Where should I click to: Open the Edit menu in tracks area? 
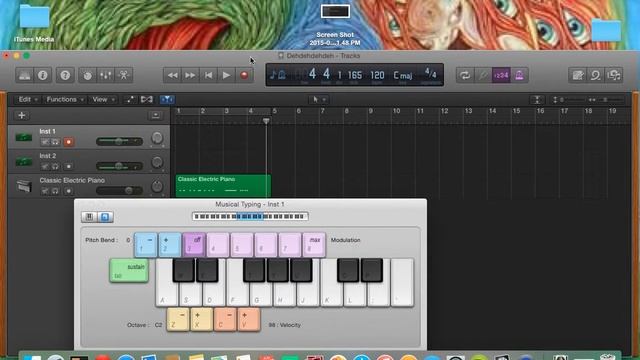[x=27, y=100]
